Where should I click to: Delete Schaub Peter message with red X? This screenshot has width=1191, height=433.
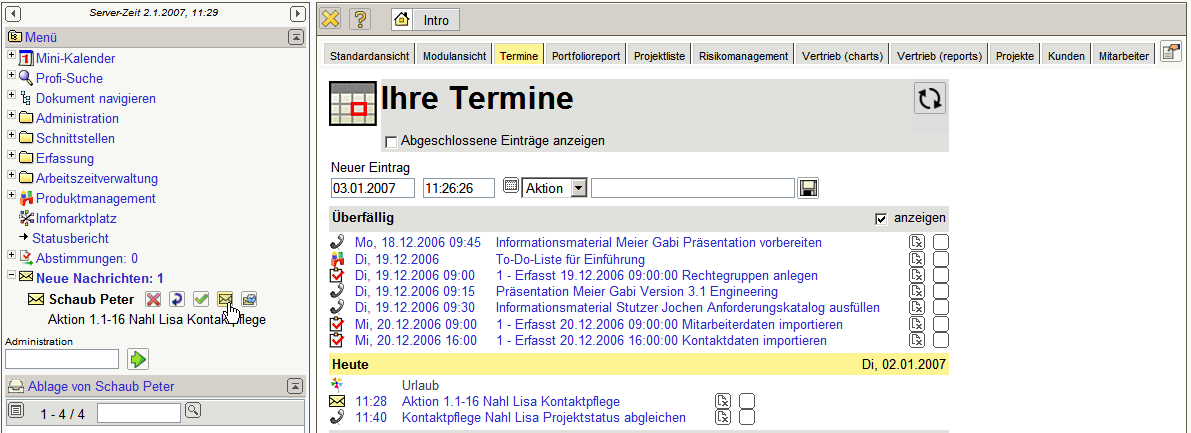point(153,299)
